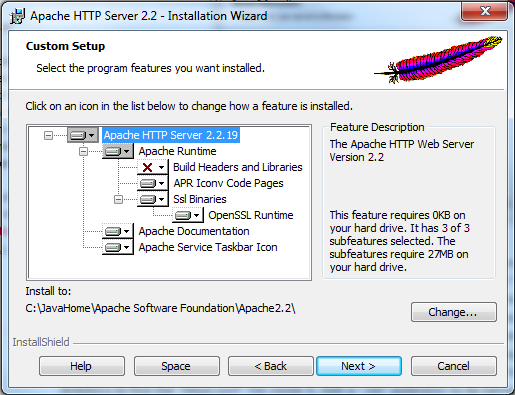Screen dimensions: 515x395
Task: Proceed with the Next > button
Action: click(x=359, y=366)
